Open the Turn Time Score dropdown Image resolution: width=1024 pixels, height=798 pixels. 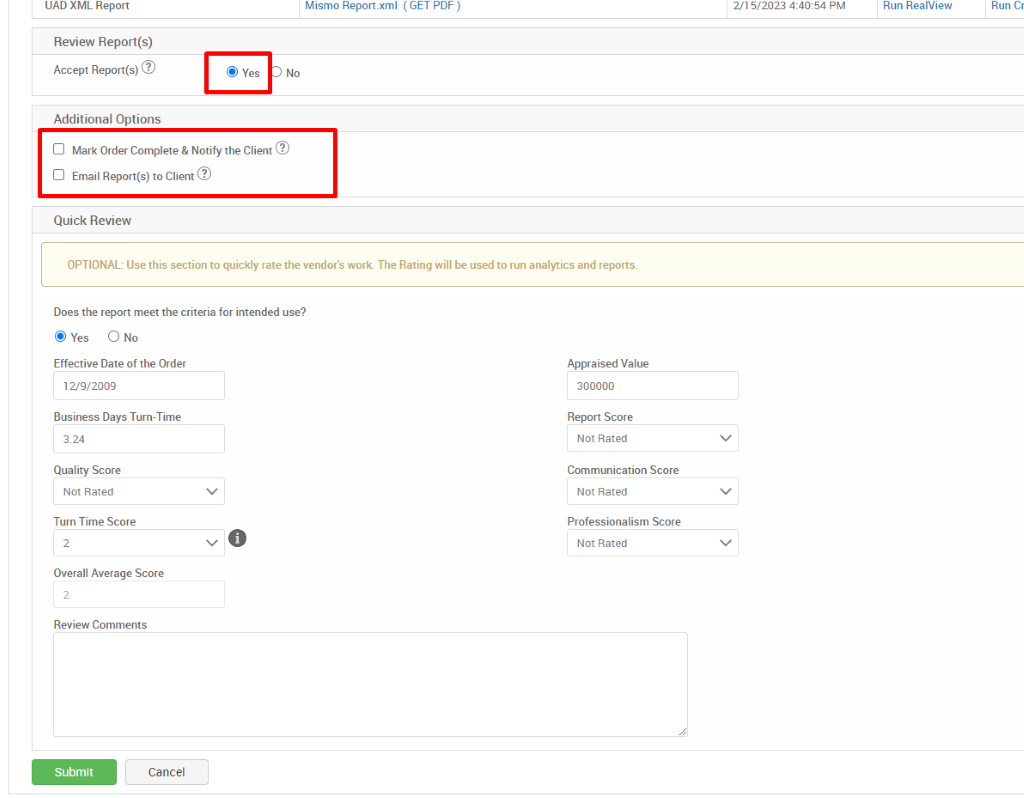[138, 543]
